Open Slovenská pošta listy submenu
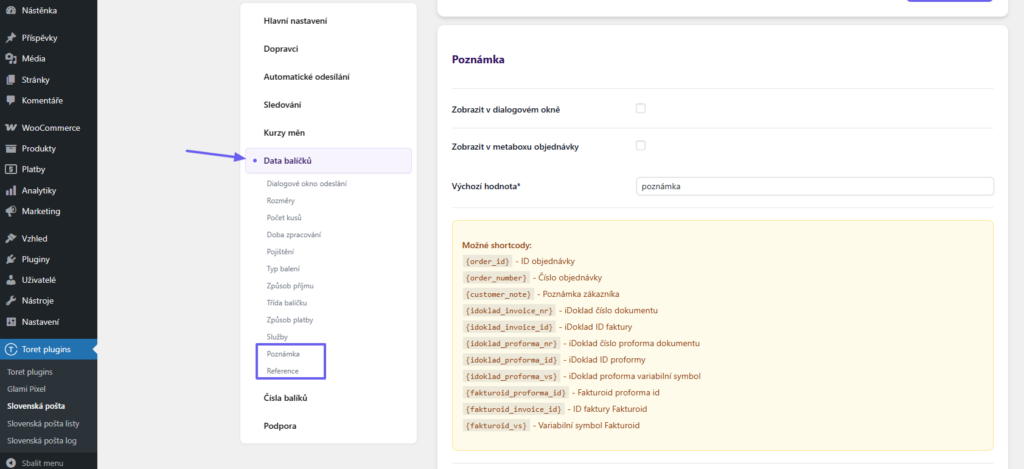 pos(43,423)
